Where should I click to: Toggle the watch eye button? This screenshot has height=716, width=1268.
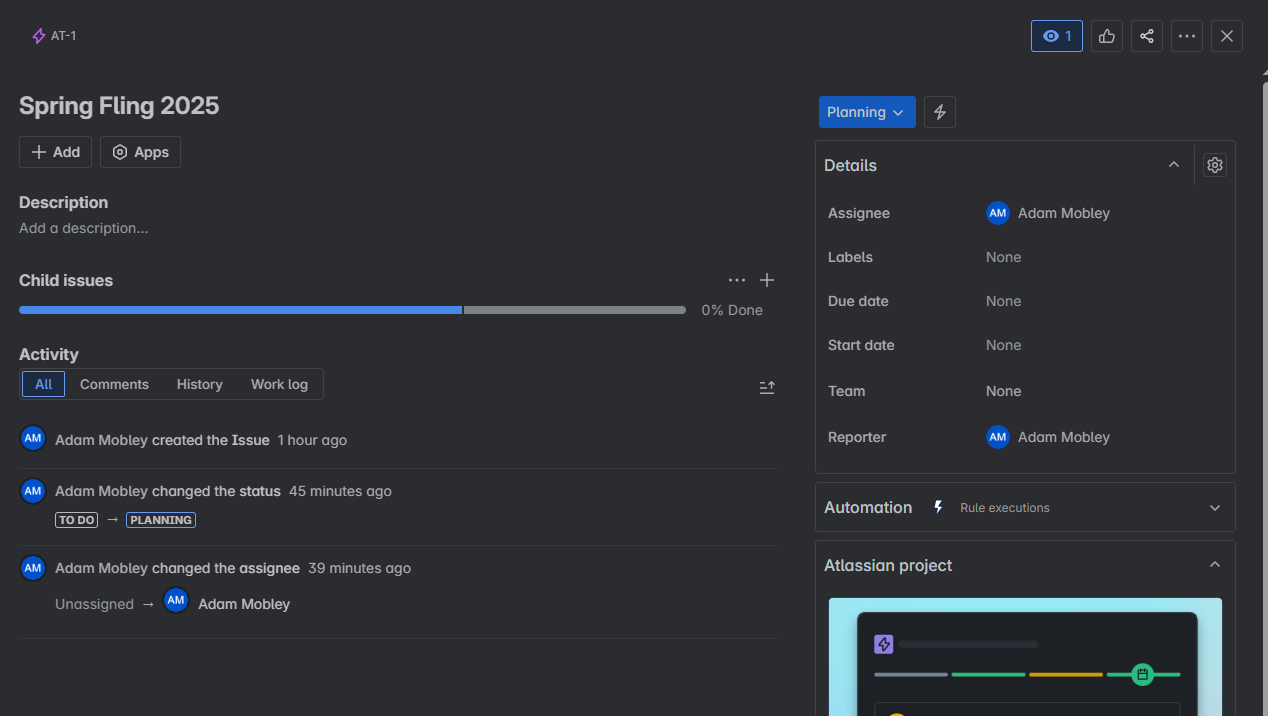[x=1057, y=36]
